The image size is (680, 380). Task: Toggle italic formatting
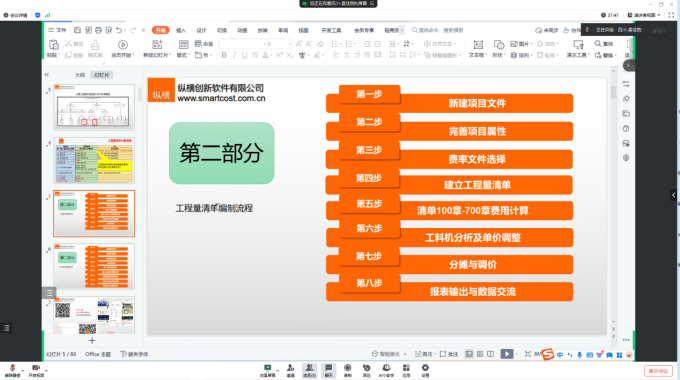point(235,55)
